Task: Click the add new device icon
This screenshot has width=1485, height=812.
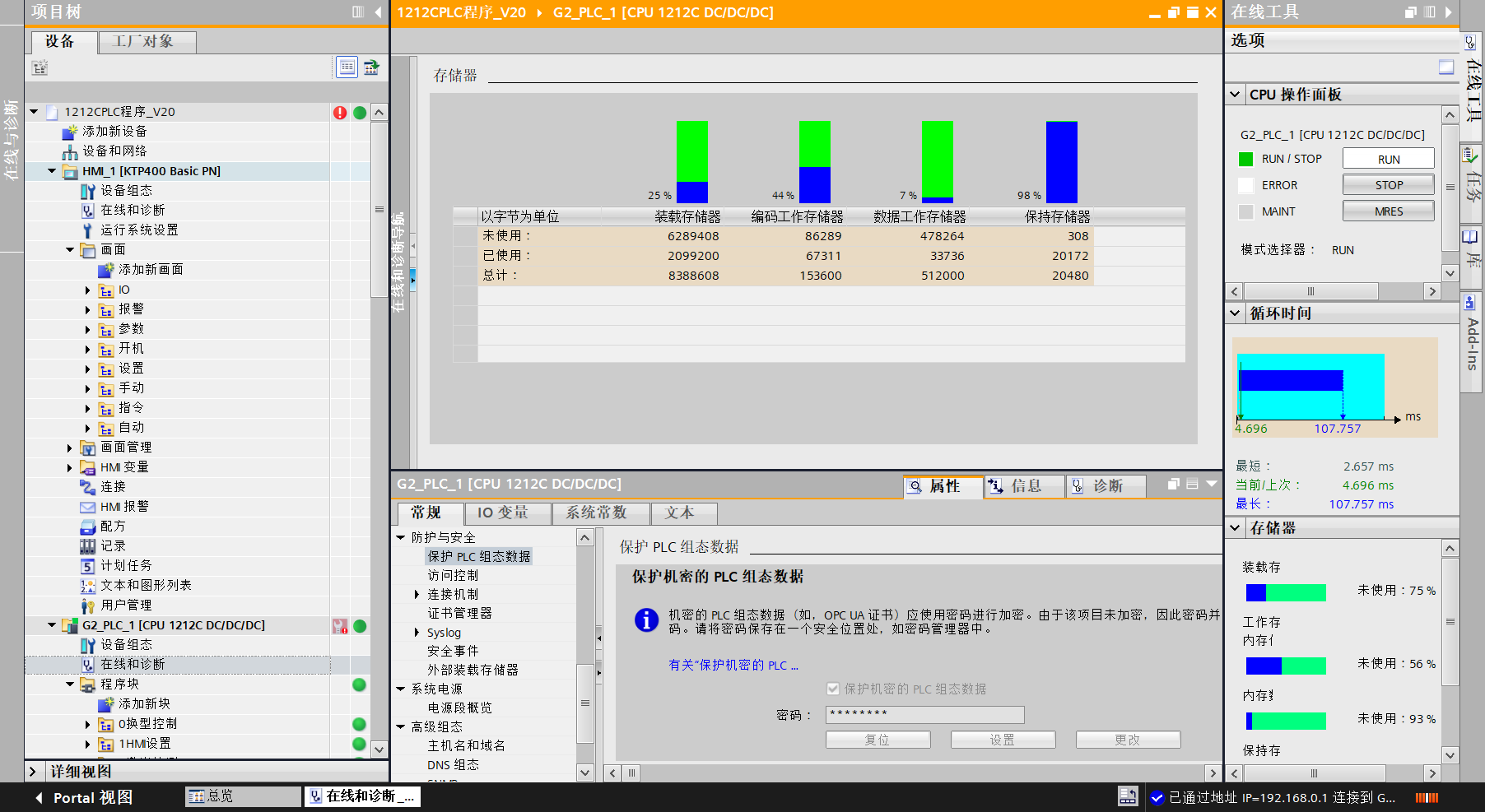Action: (x=71, y=132)
